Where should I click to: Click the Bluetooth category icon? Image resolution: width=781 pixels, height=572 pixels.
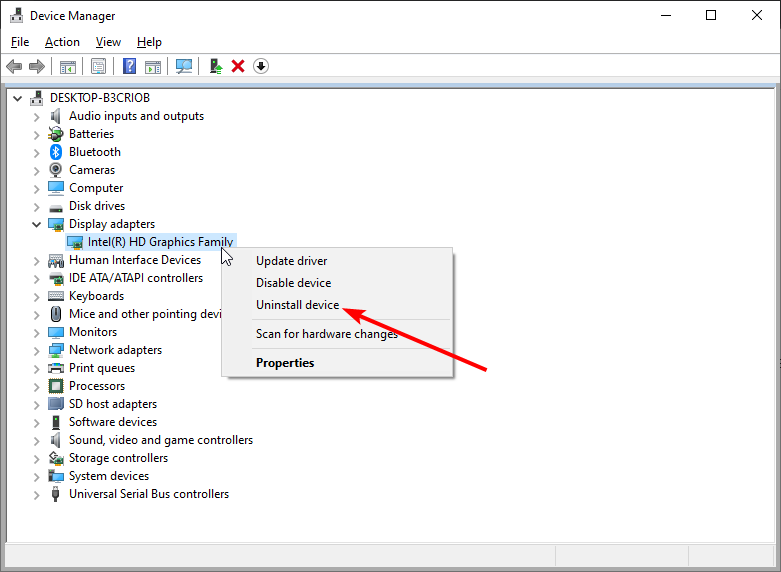(56, 152)
